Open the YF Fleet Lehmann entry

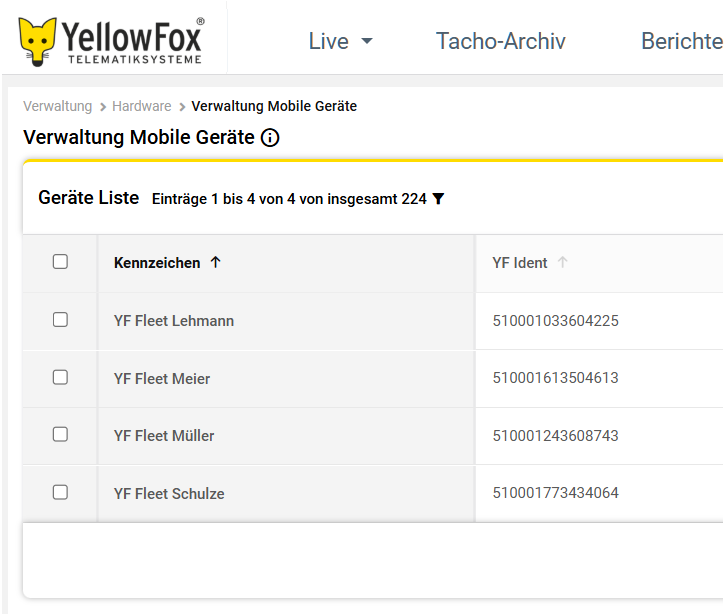pos(174,321)
